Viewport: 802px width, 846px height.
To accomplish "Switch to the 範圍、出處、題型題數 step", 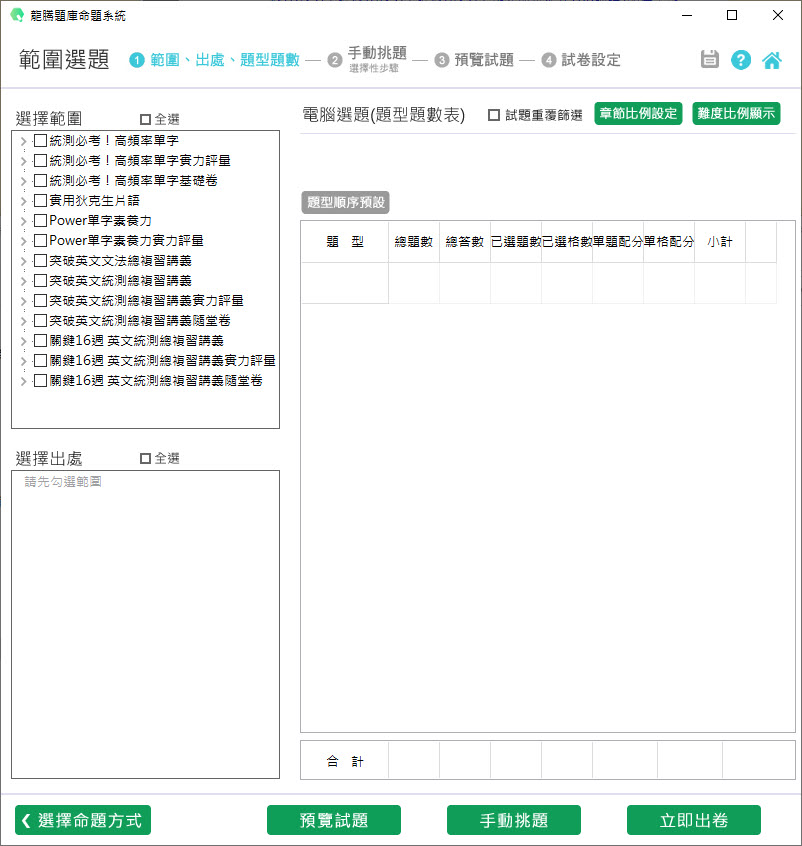I will [x=224, y=60].
